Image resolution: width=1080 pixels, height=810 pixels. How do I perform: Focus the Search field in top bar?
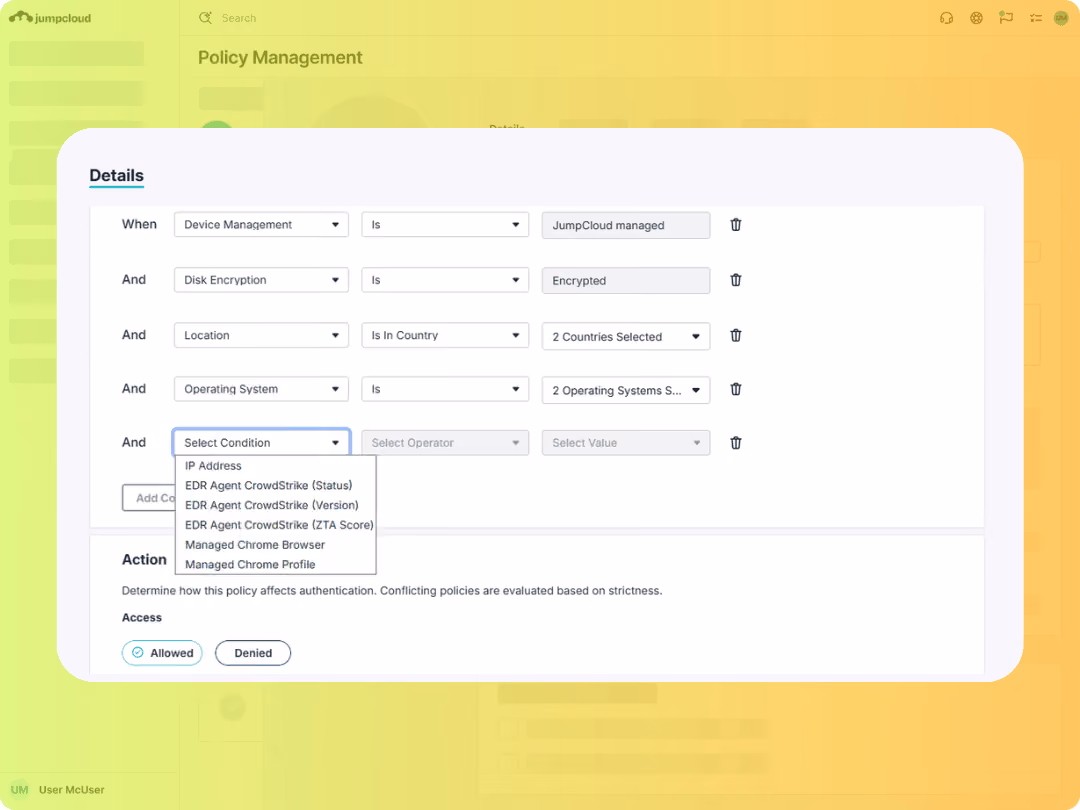point(238,18)
